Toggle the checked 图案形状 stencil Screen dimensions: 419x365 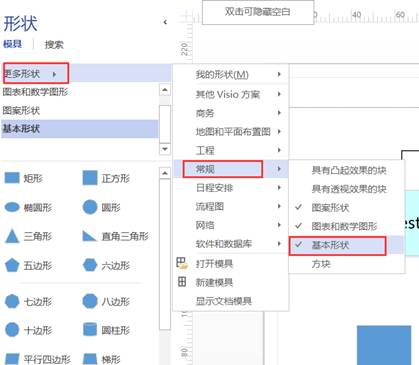click(346, 208)
